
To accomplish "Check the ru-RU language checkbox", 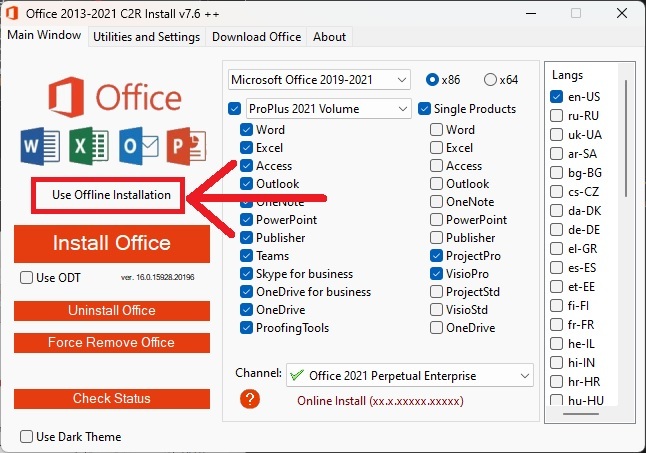I will (557, 116).
